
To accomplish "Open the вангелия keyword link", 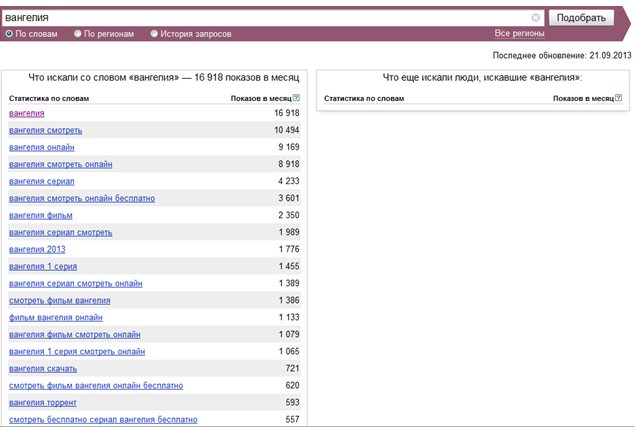I will coord(27,113).
